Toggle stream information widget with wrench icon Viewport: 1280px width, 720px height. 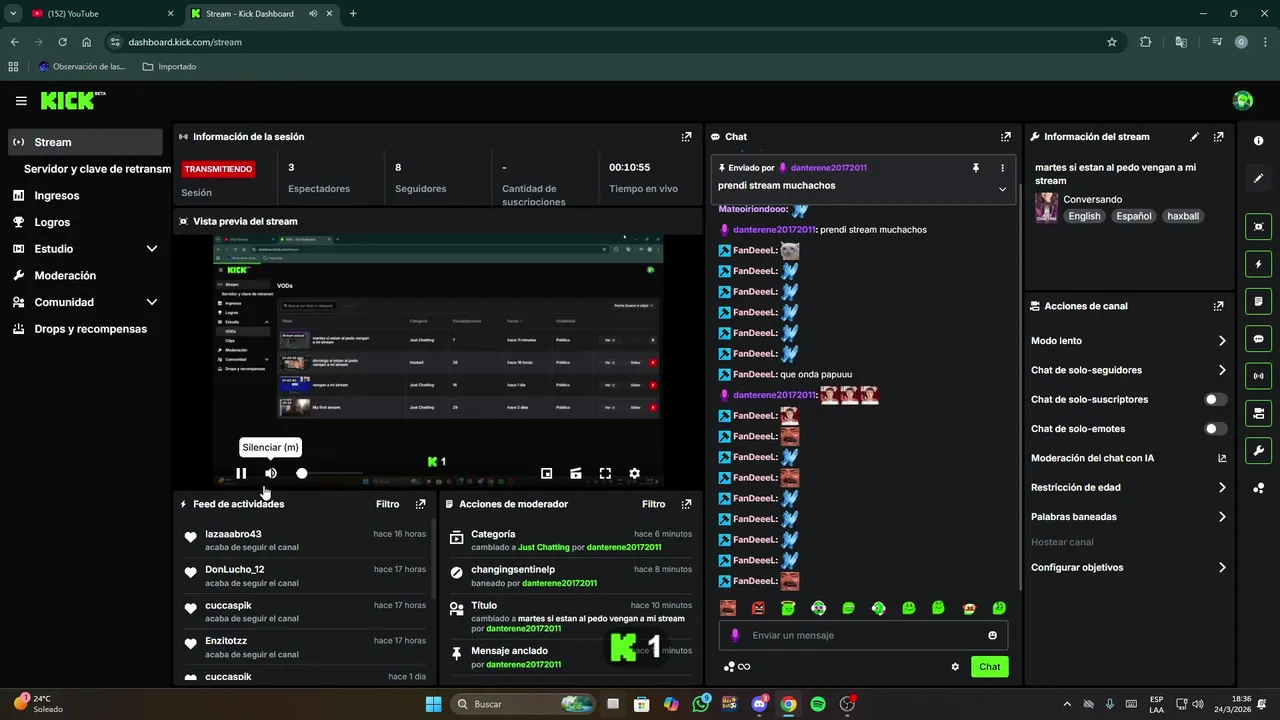[x=1258, y=451]
